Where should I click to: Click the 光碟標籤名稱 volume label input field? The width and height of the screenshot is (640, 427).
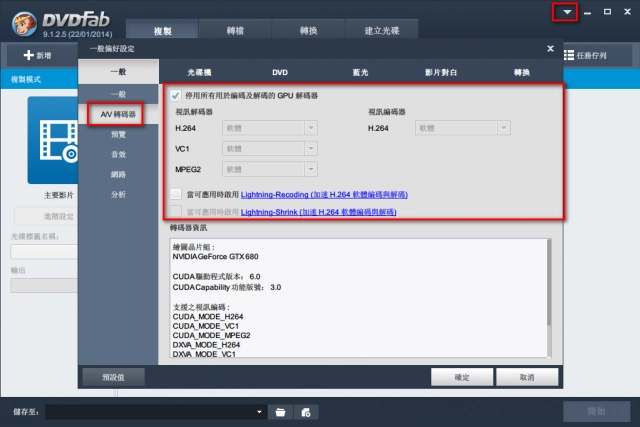[44, 251]
